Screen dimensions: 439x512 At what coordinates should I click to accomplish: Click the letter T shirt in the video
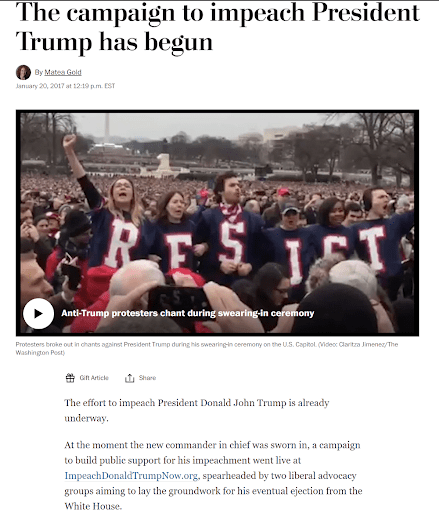click(374, 247)
